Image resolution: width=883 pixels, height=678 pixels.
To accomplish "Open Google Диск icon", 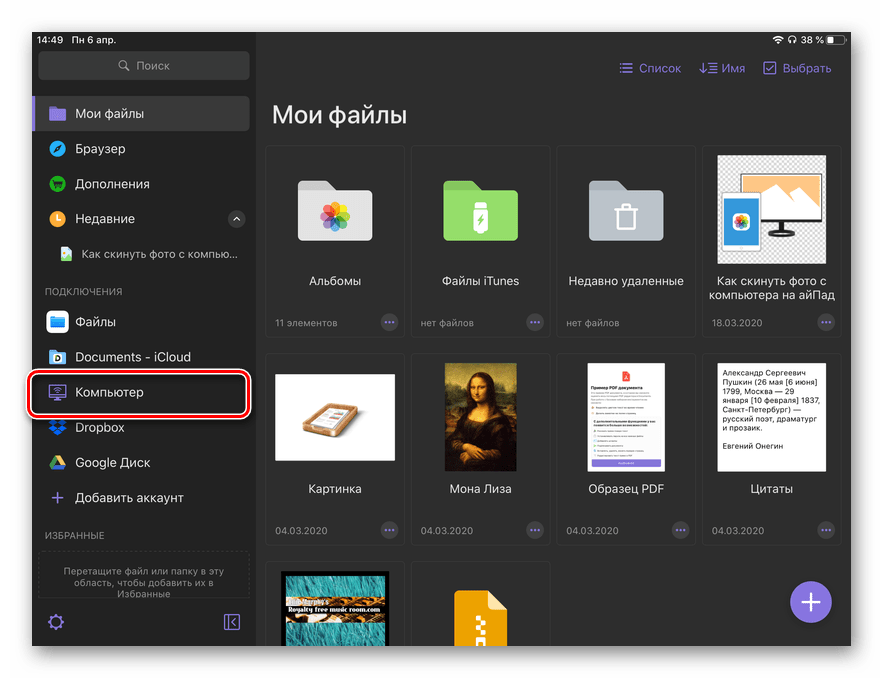I will (x=57, y=463).
